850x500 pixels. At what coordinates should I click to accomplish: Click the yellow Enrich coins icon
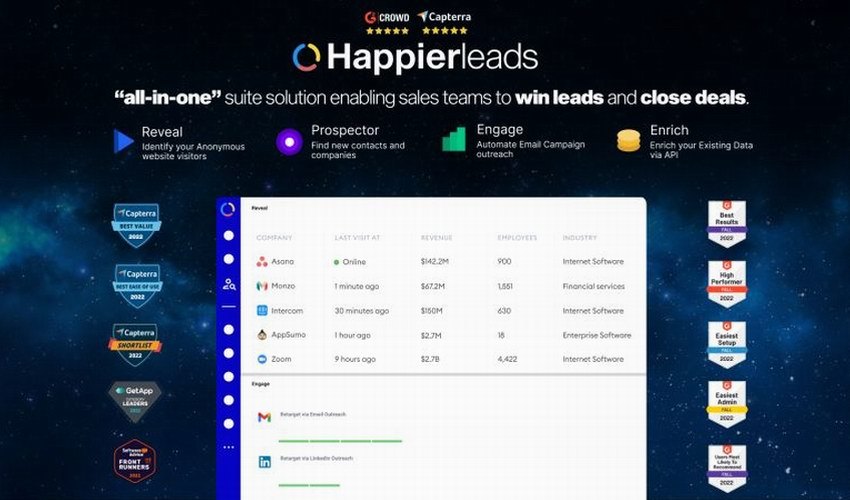pos(628,140)
